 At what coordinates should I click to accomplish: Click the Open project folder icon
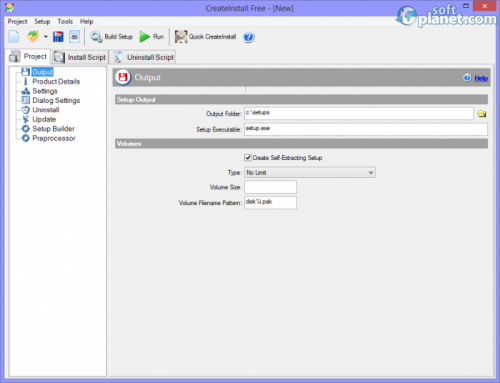32,37
